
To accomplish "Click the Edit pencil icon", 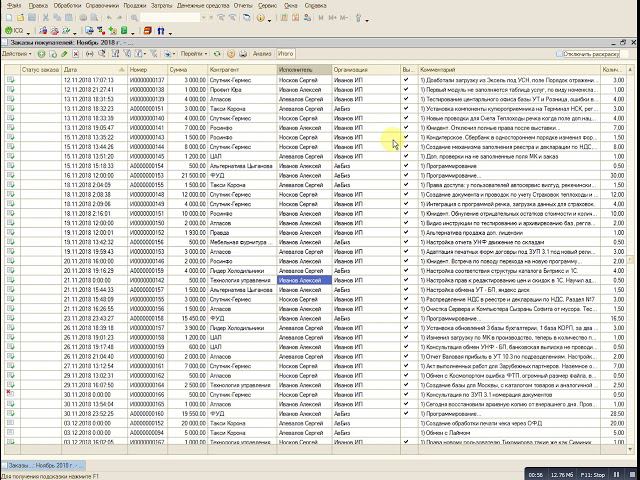I will [x=64, y=54].
